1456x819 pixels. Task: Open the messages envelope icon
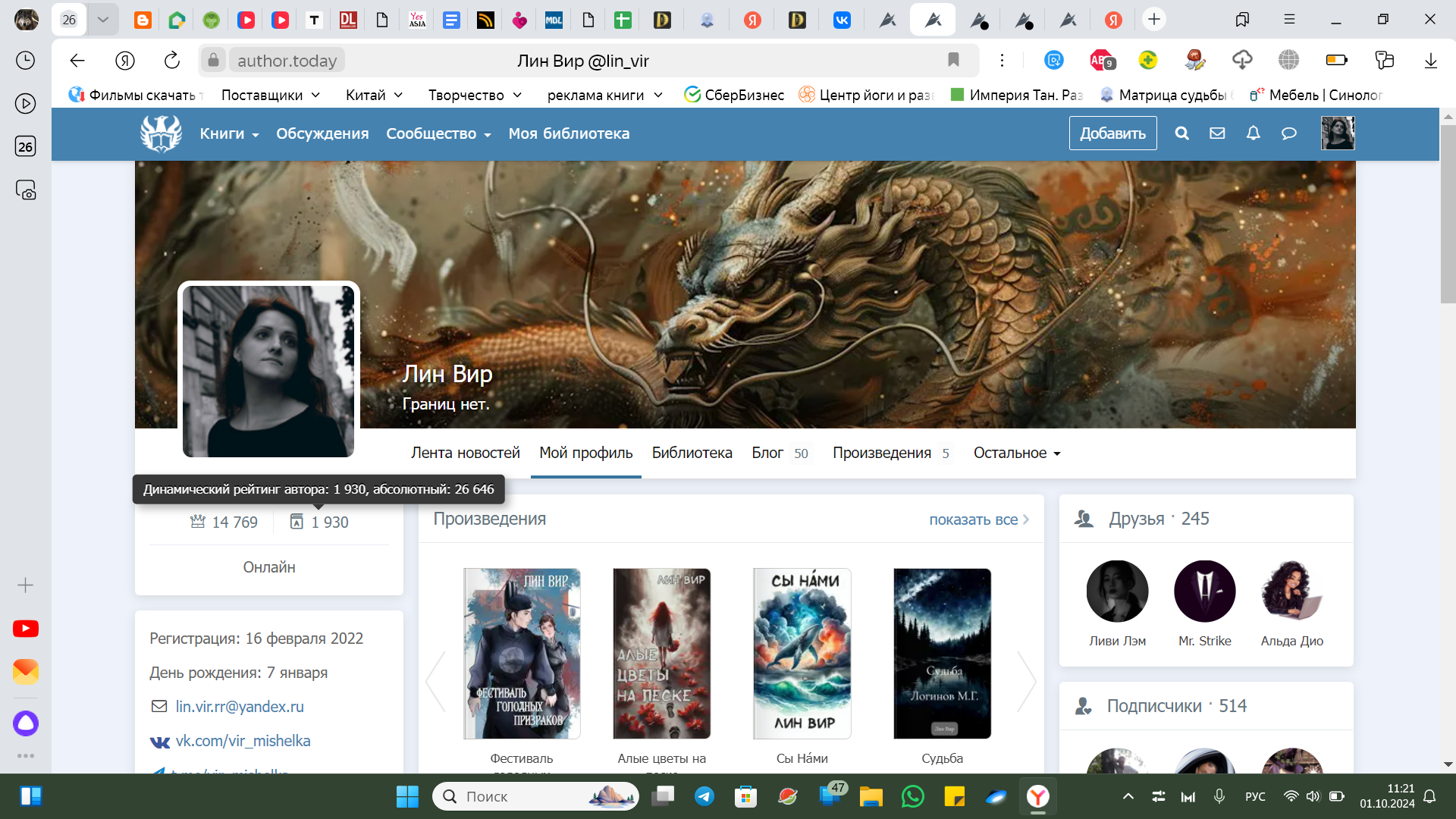click(1217, 133)
